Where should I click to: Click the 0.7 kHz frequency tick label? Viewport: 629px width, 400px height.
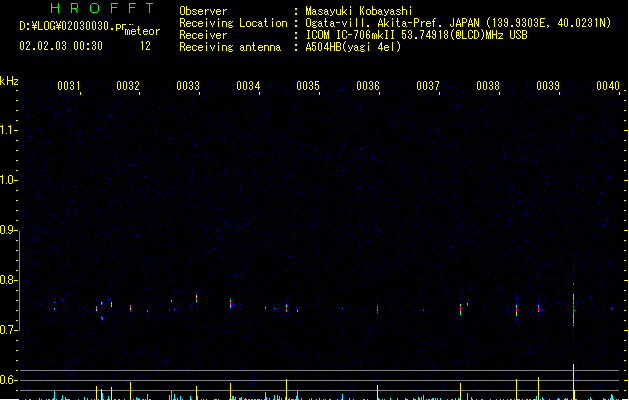pyautogui.click(x=7, y=330)
